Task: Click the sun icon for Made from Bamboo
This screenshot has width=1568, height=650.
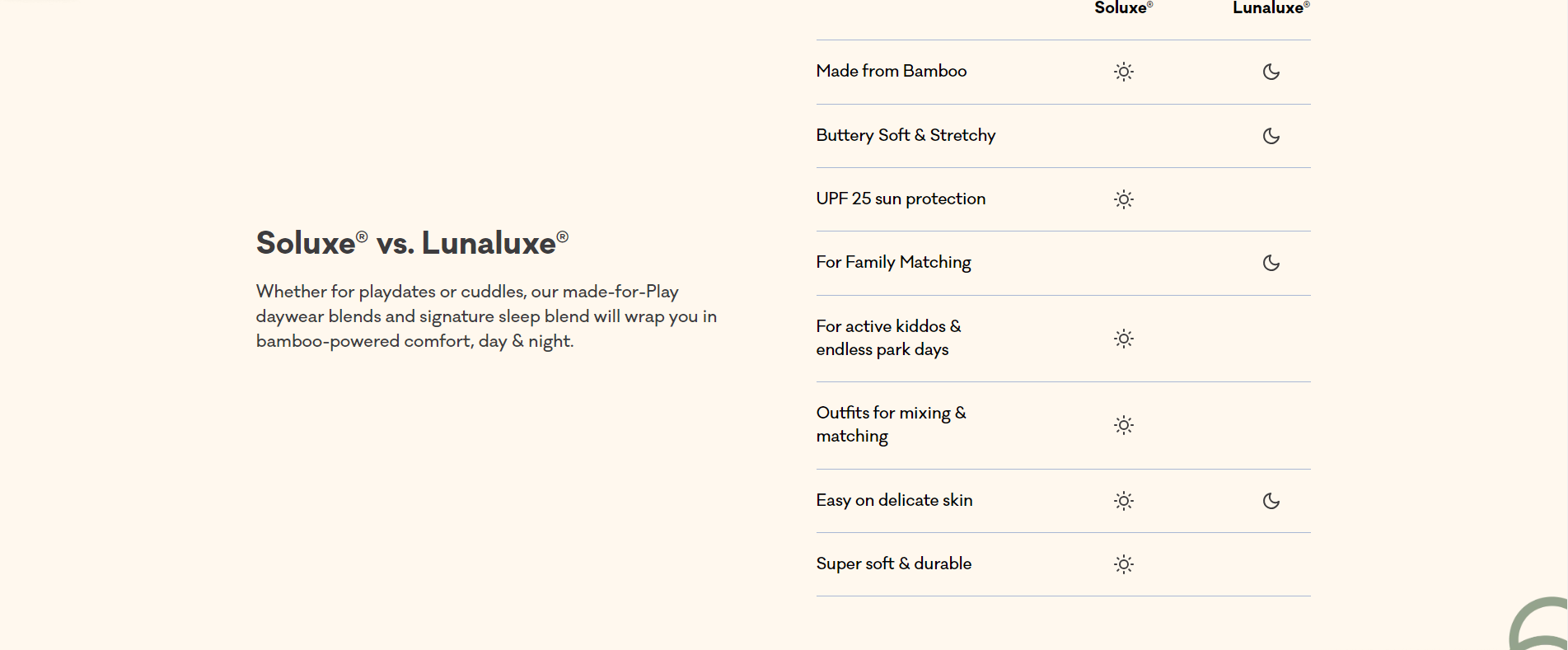Action: click(x=1123, y=72)
